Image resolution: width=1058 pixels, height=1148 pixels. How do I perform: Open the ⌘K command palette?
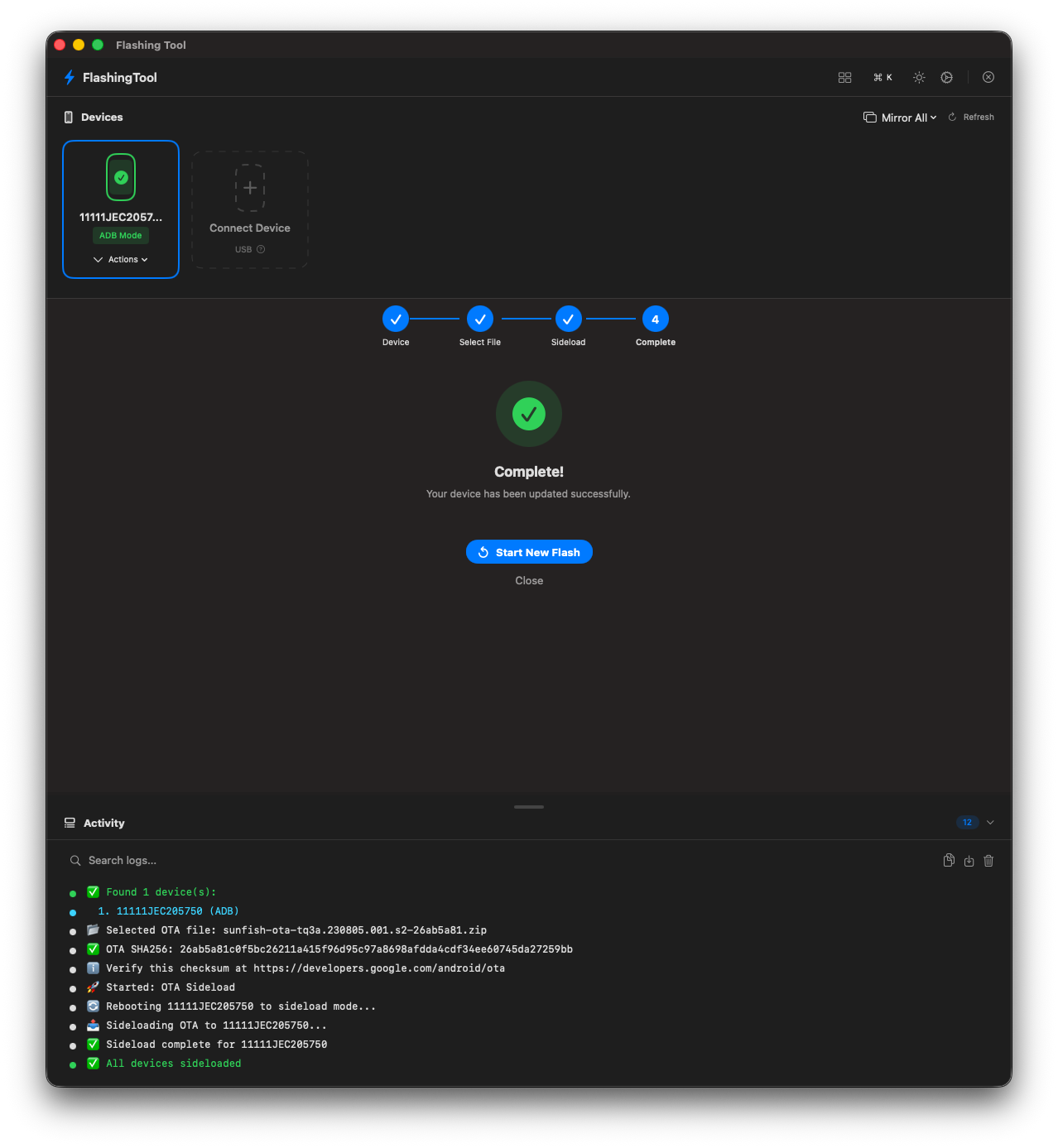882,77
